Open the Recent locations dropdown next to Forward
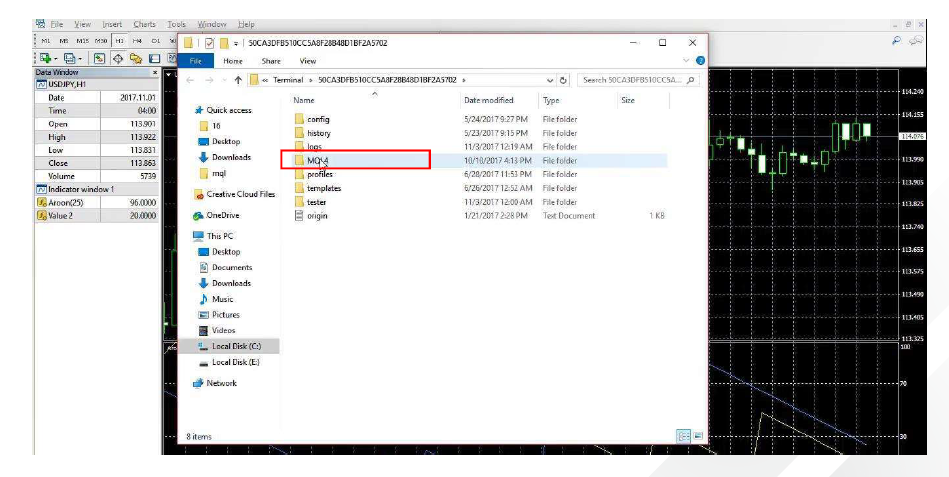 pos(225,80)
